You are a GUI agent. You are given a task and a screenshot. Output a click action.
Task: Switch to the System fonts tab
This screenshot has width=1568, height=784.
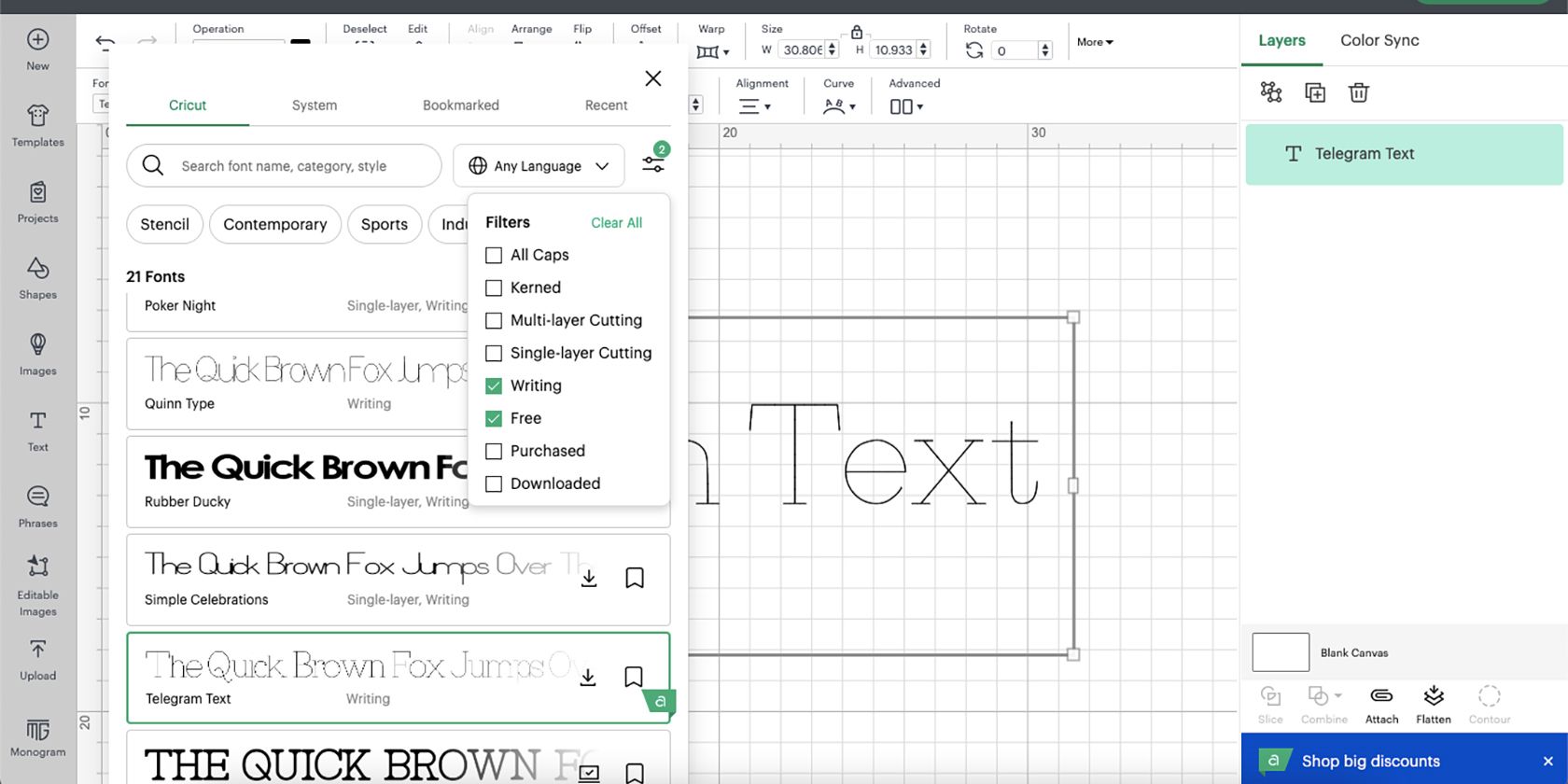click(315, 105)
